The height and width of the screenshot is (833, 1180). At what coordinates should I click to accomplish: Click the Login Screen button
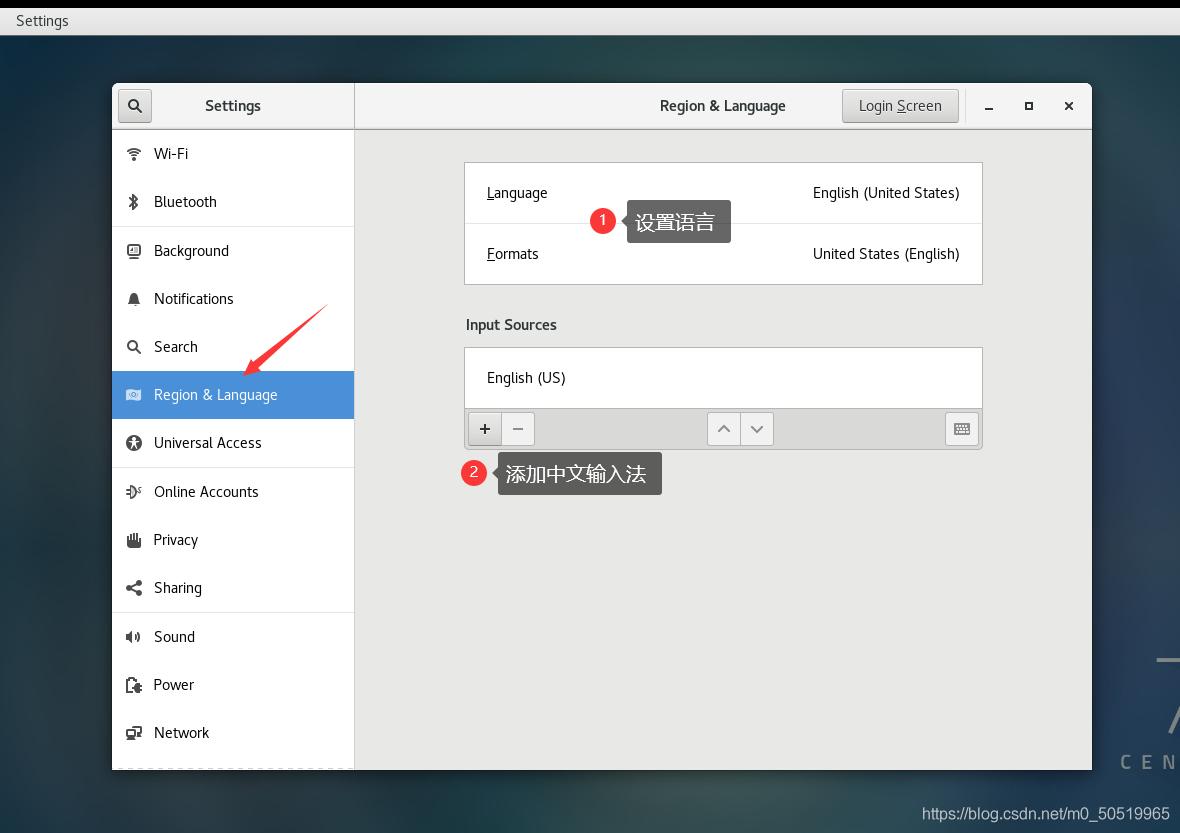(899, 105)
